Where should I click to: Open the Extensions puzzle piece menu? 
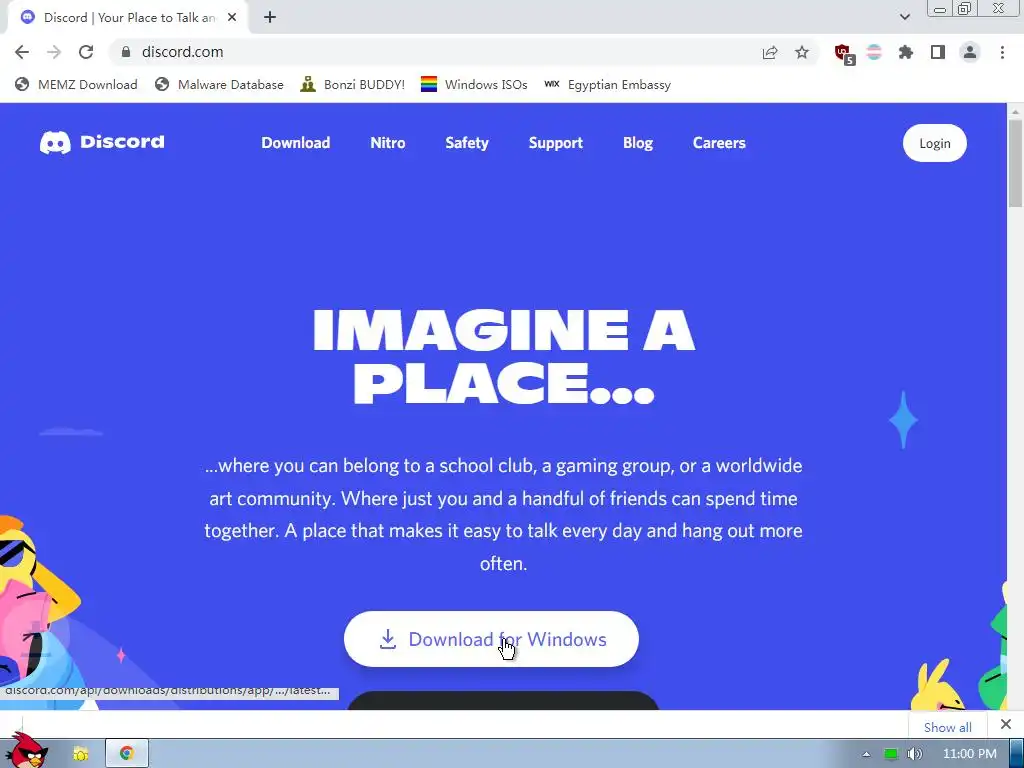tap(906, 52)
